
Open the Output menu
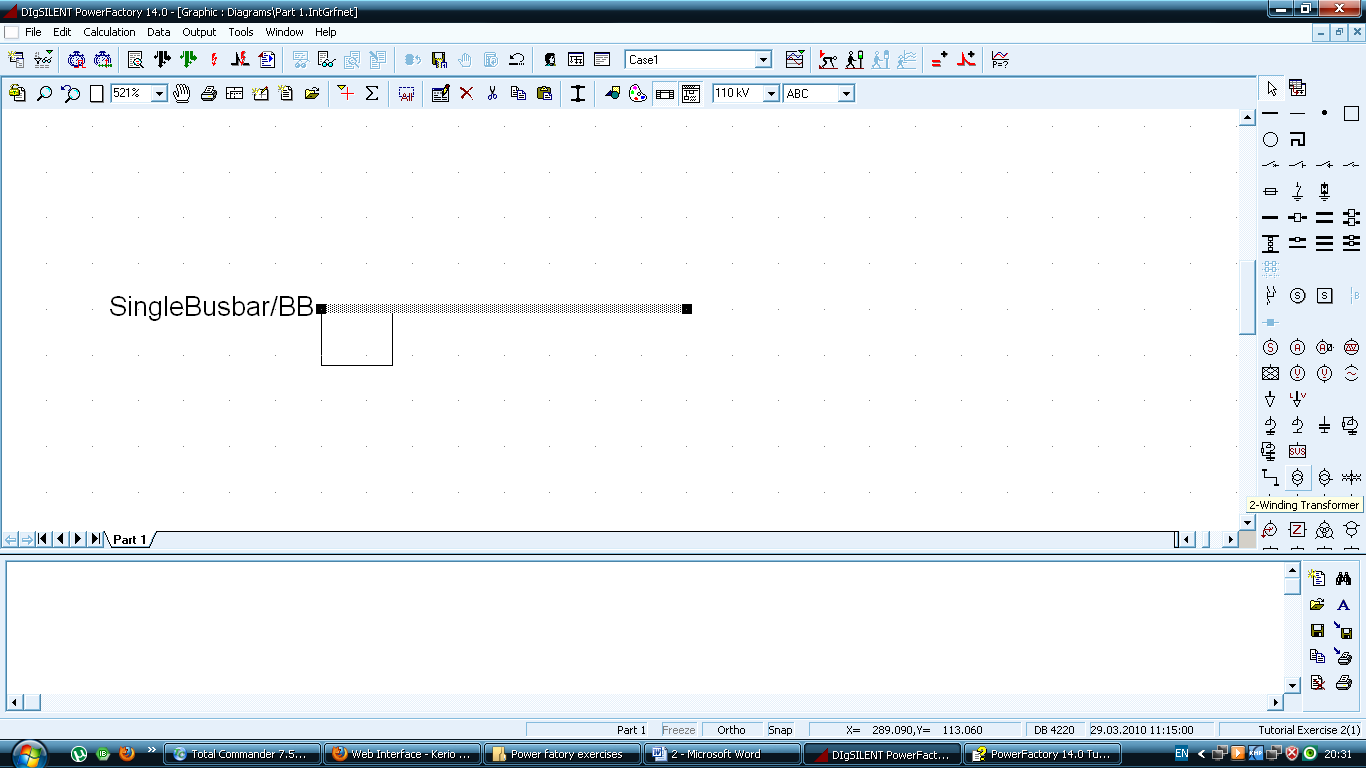pos(199,32)
